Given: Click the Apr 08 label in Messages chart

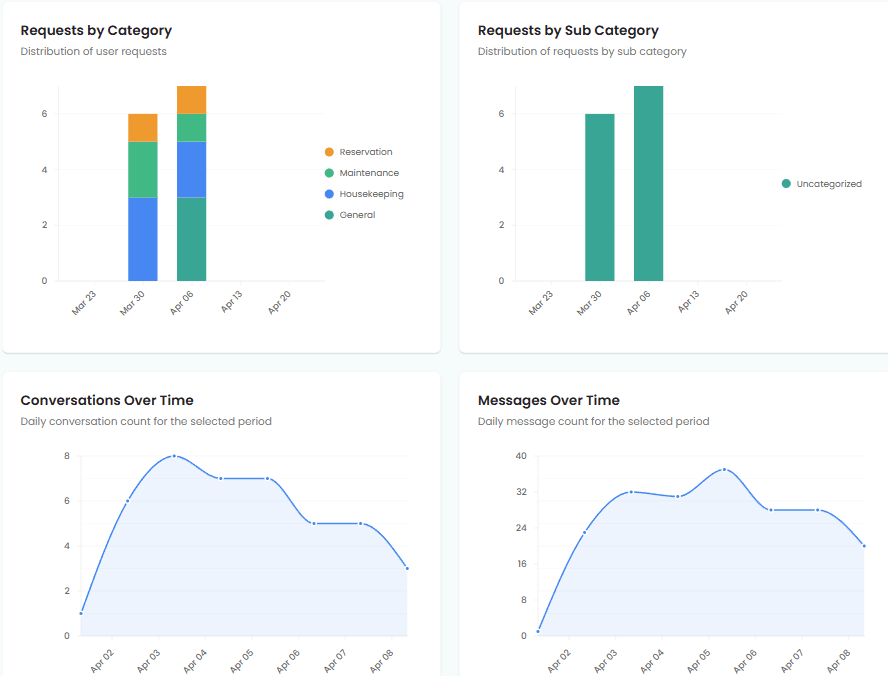Looking at the screenshot, I should [x=838, y=661].
